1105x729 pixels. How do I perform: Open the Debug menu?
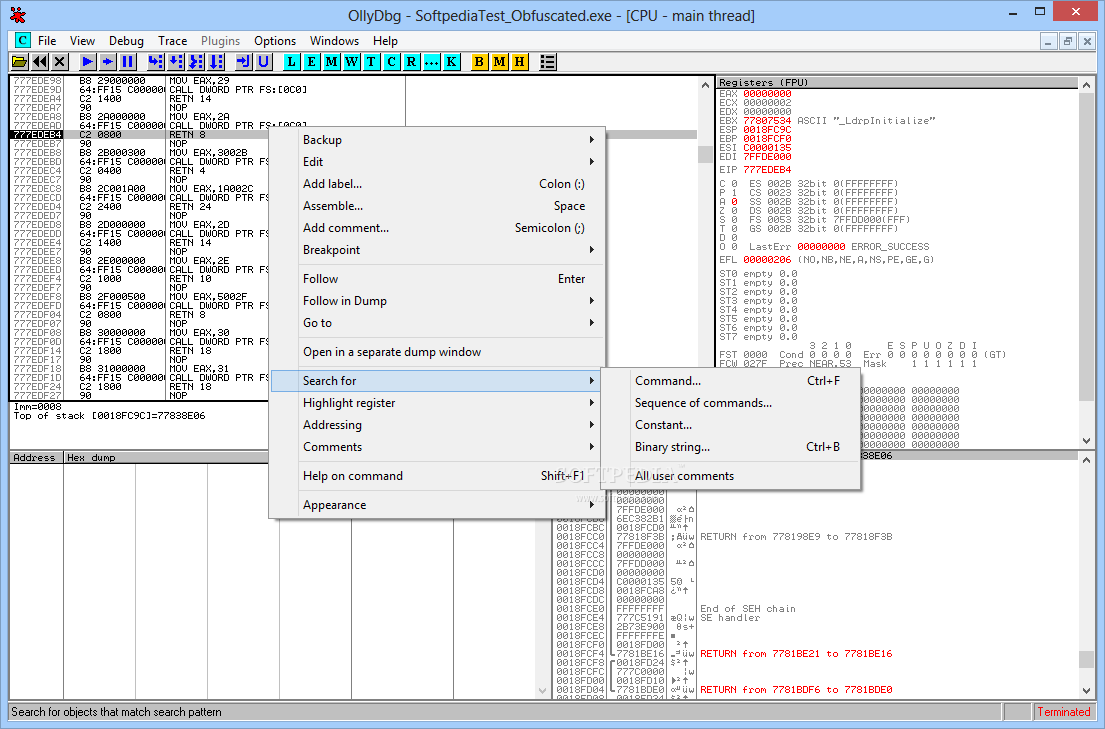(126, 41)
